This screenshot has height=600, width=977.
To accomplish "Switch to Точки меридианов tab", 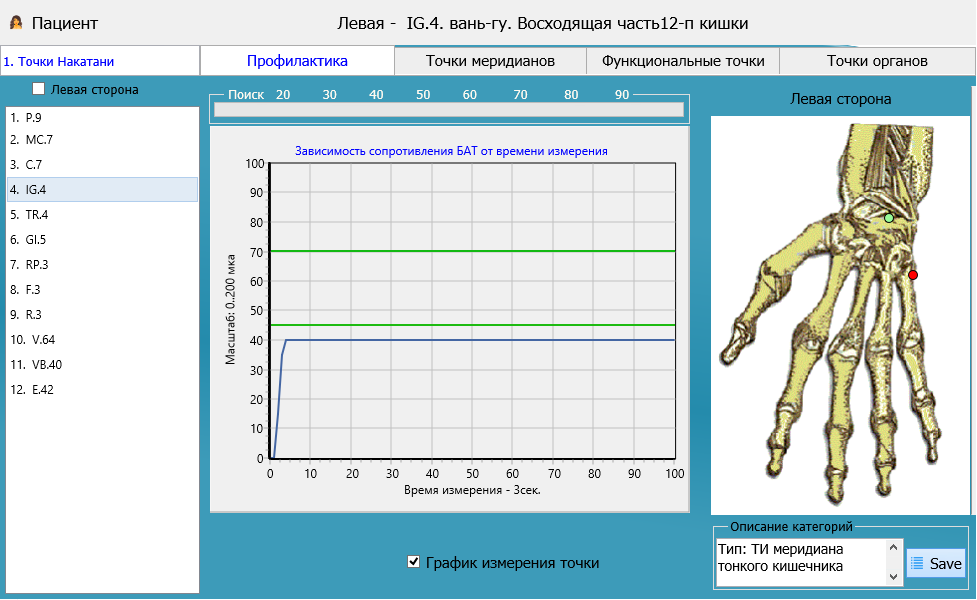I will (490, 61).
